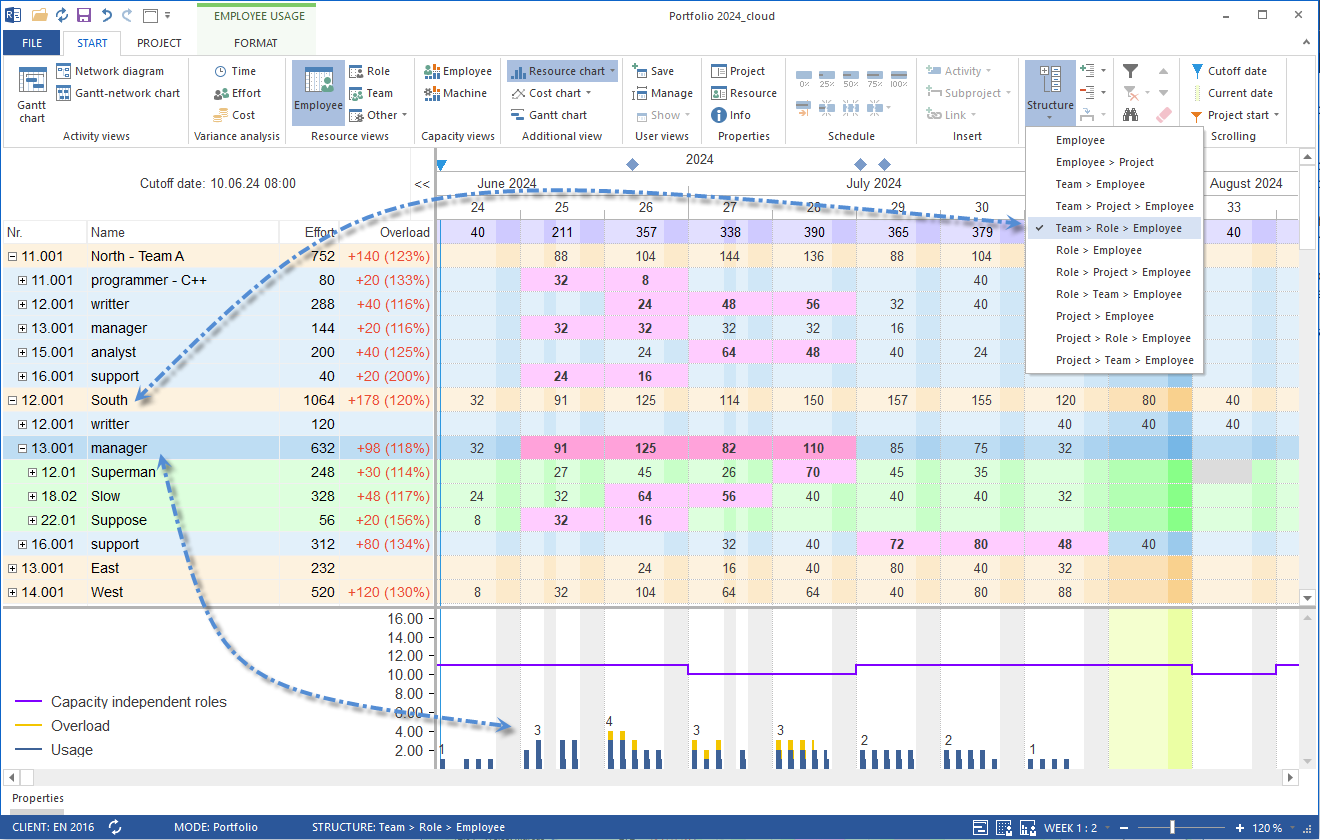1320x840 pixels.
Task: Set progress to 100% in Schedule group
Action: point(898,78)
